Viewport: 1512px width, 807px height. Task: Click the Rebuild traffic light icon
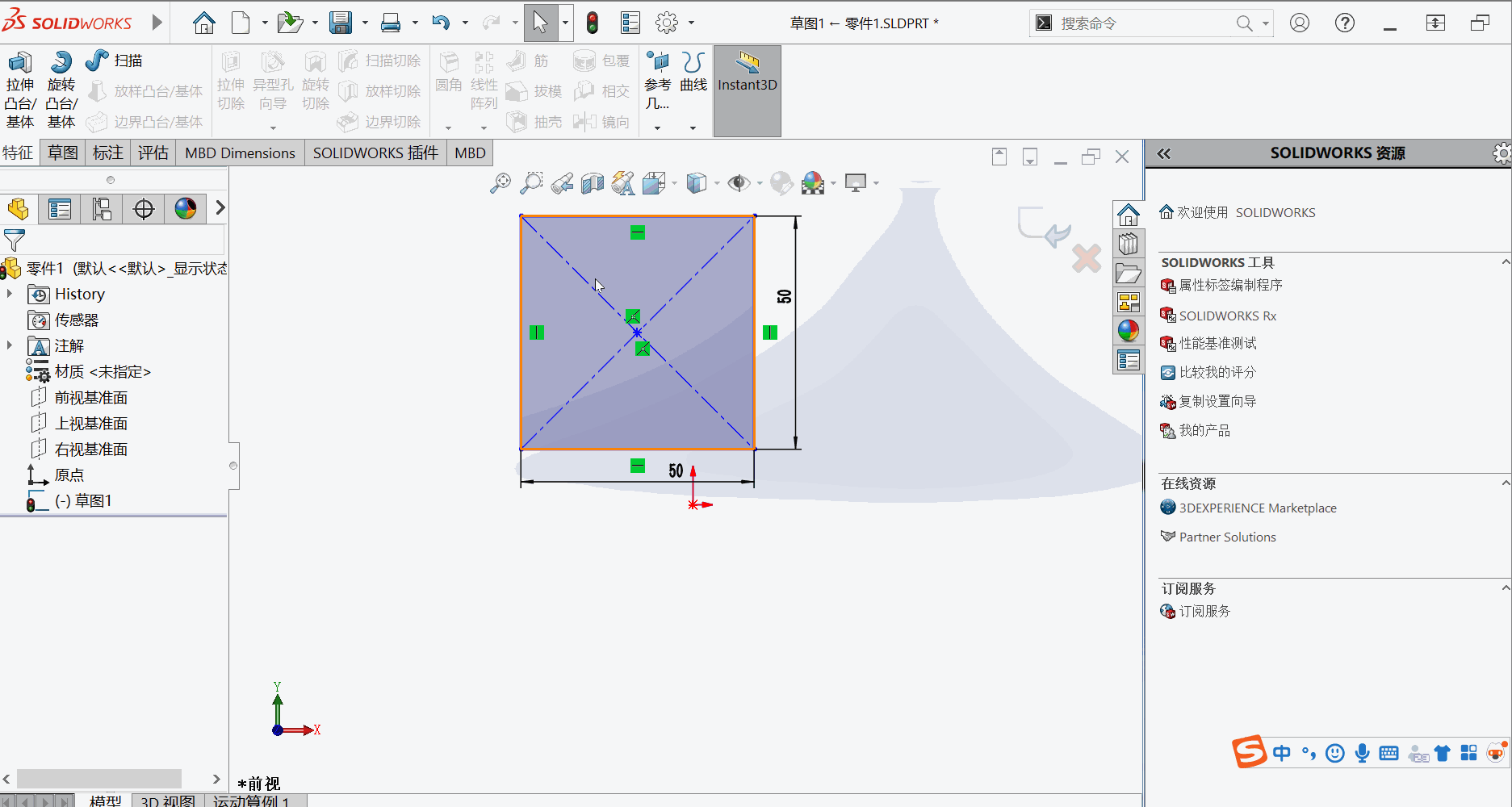[x=593, y=23]
